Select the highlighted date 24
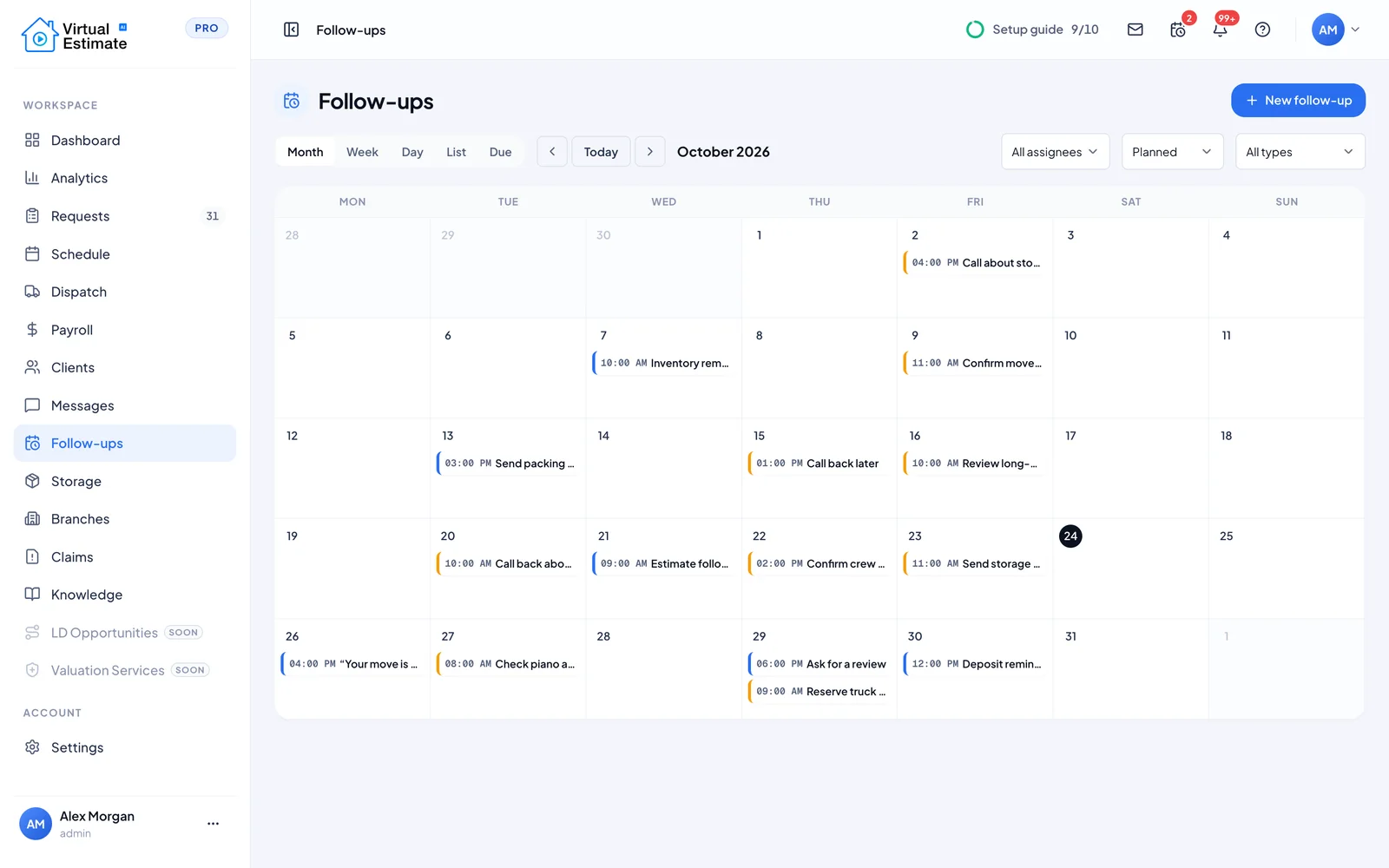The image size is (1389, 868). [x=1070, y=536]
